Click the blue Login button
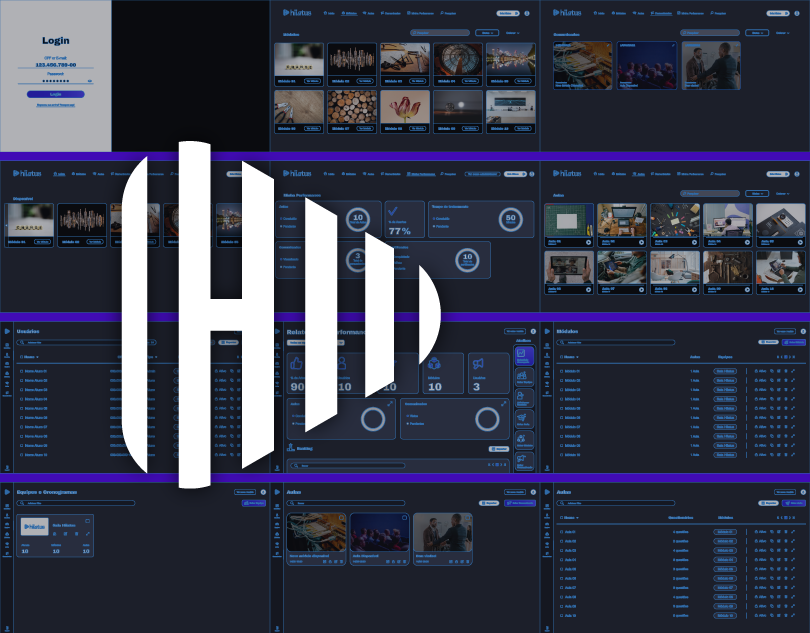The image size is (810, 633). pos(55,94)
